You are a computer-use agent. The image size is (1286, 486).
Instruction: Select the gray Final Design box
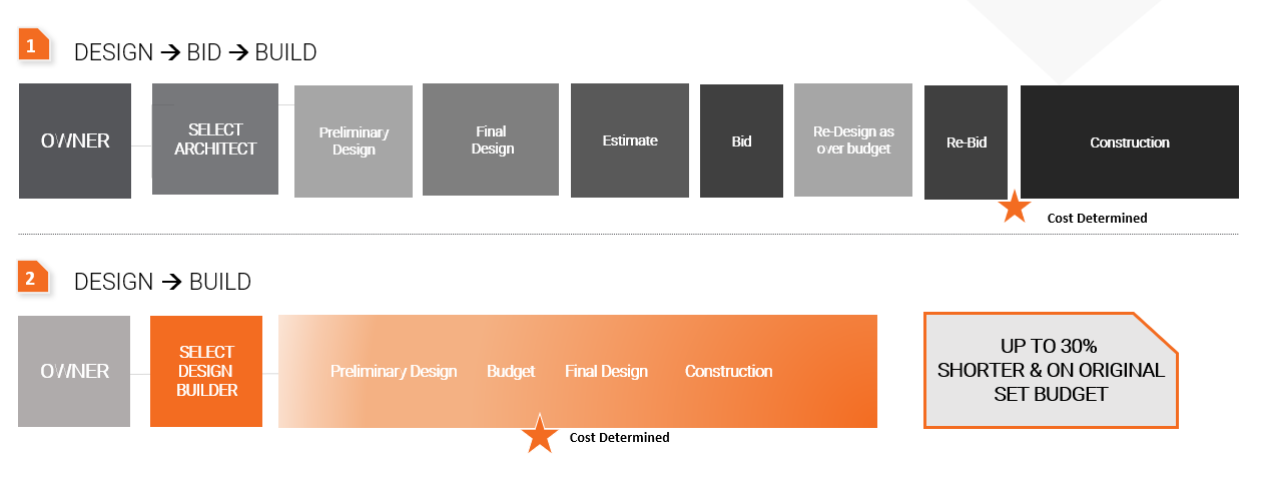(490, 139)
